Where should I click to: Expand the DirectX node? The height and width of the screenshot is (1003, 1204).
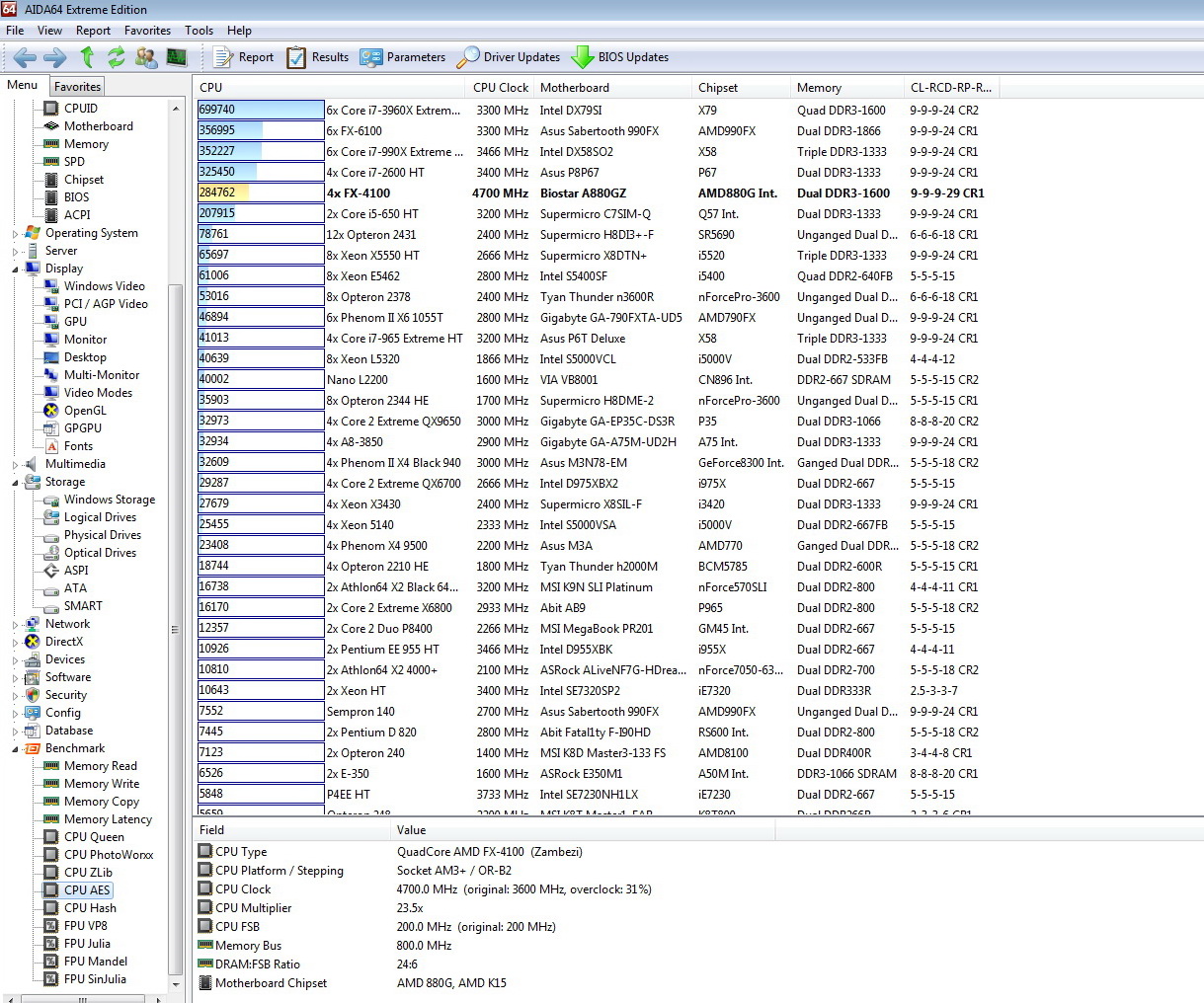pos(16,643)
